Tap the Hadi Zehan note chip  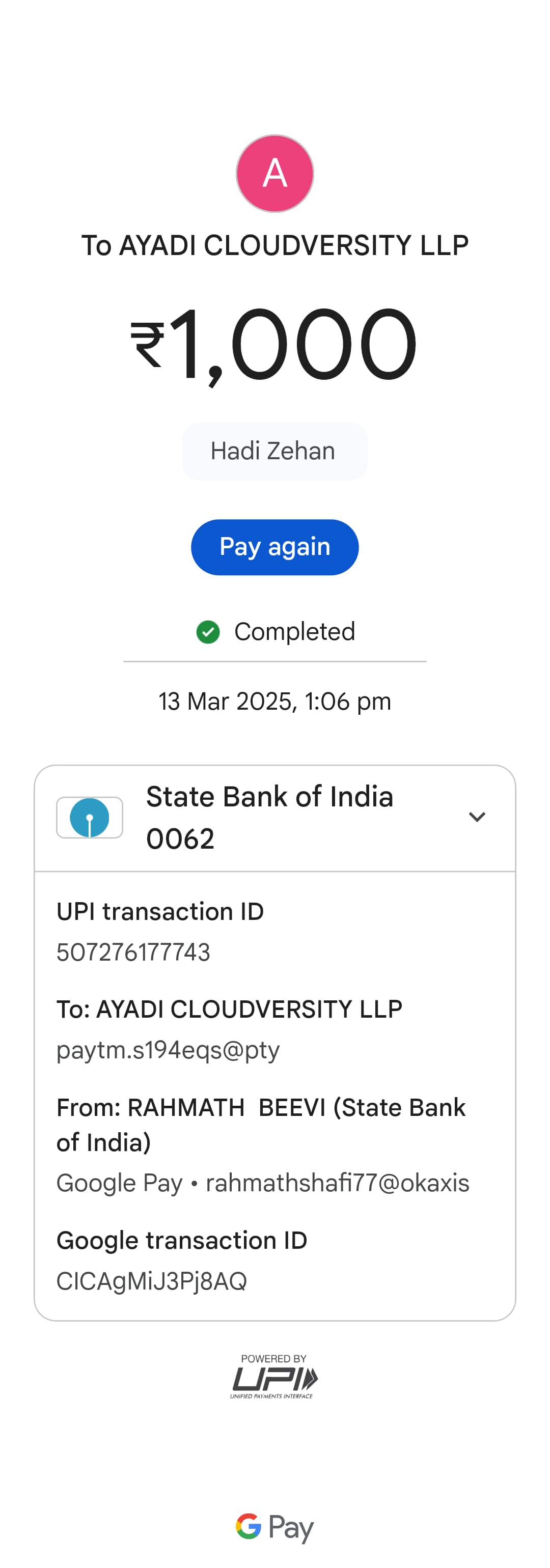pos(274,452)
